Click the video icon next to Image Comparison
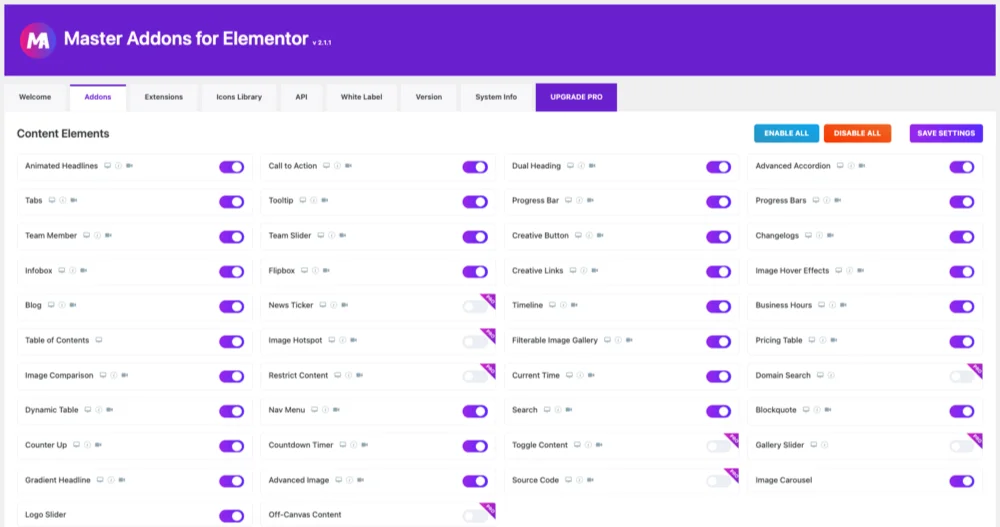 coord(125,375)
